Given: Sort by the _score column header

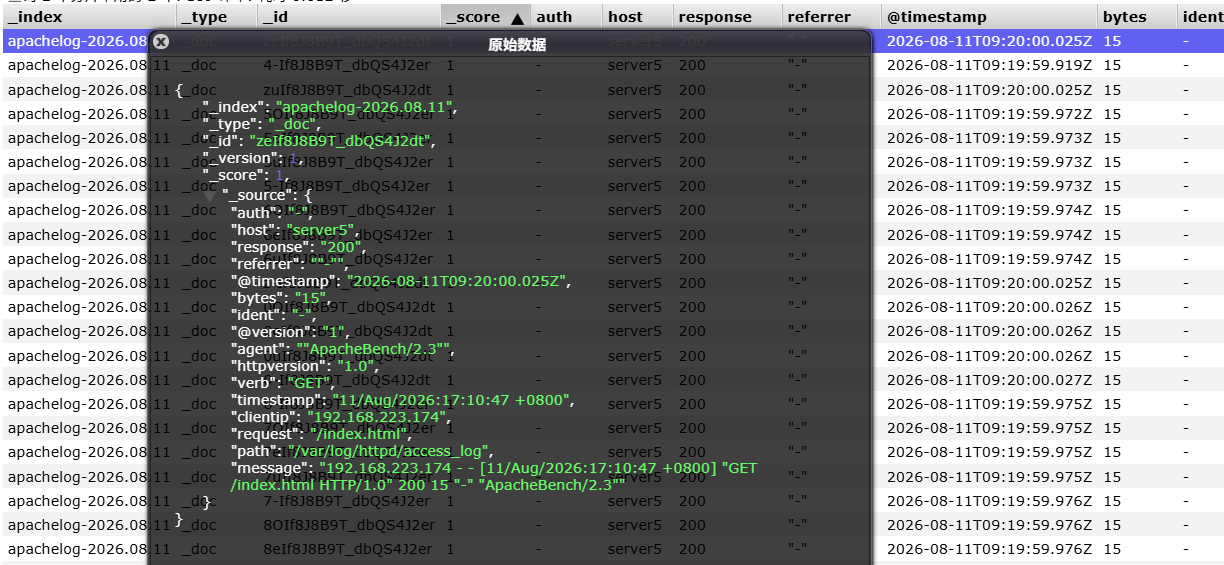Looking at the screenshot, I should point(485,17).
